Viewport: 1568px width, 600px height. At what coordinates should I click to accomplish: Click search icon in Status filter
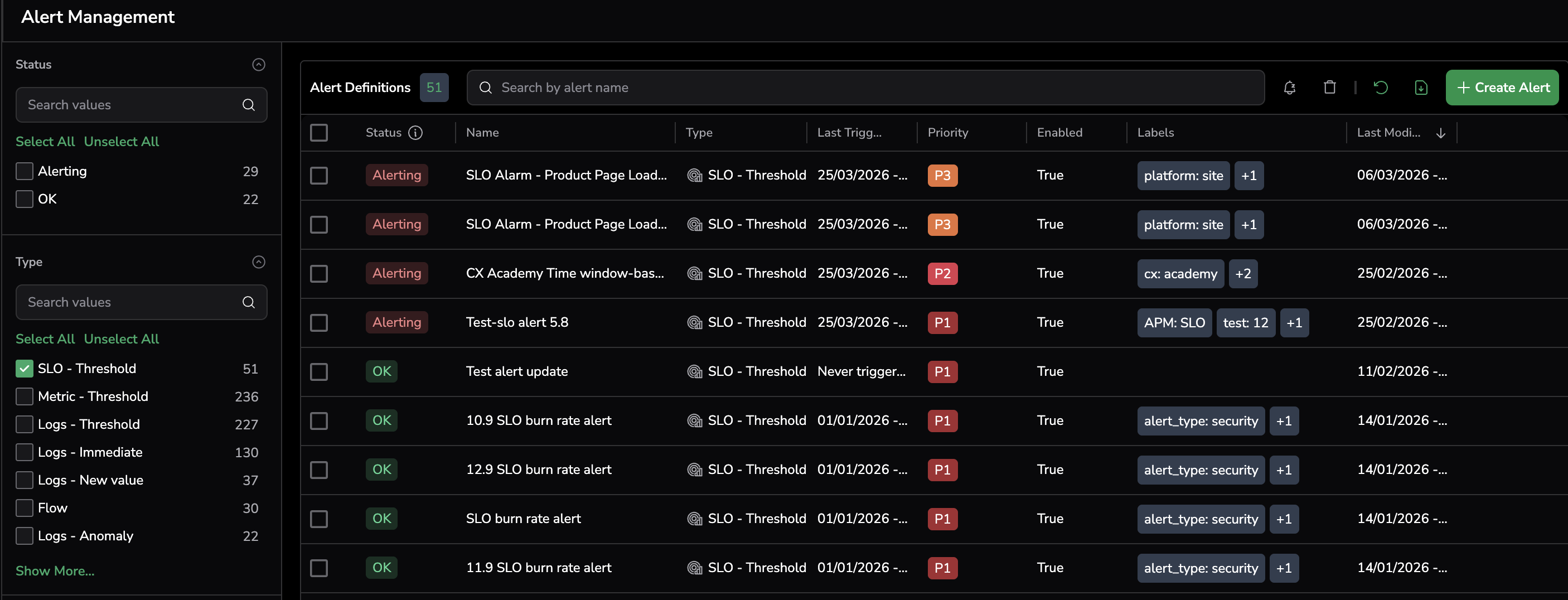tap(248, 105)
